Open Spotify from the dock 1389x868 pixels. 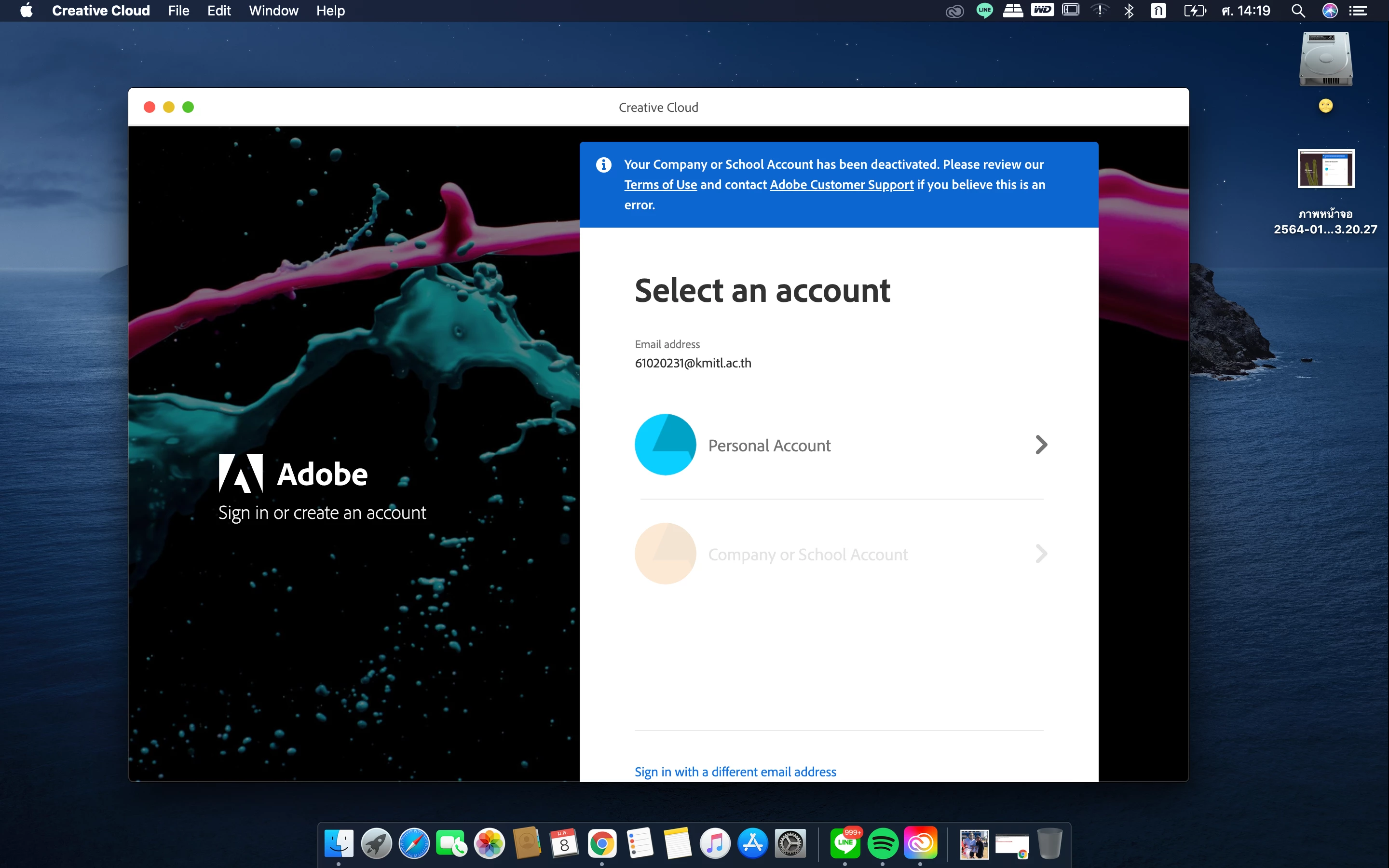coord(882,843)
